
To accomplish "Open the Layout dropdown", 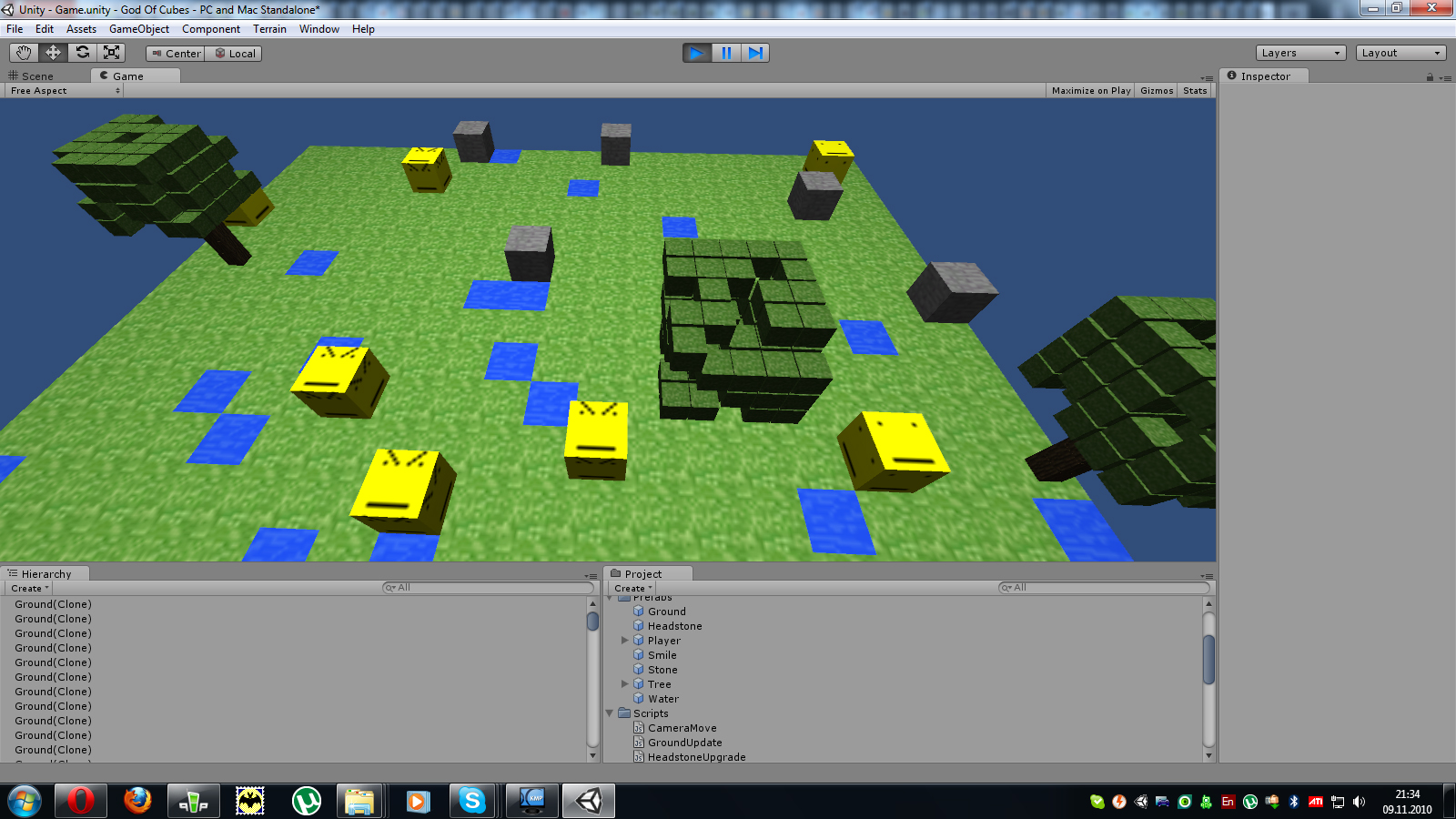I will [1400, 53].
